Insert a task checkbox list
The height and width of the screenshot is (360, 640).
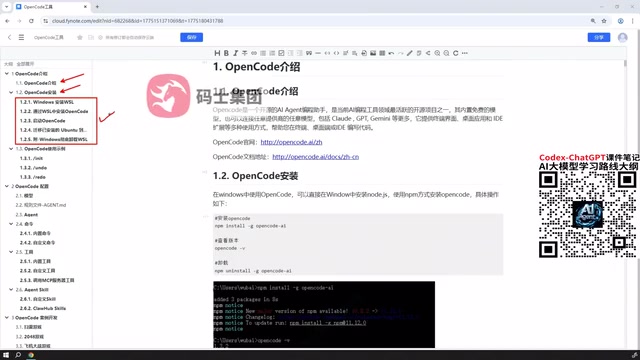coord(281,53)
